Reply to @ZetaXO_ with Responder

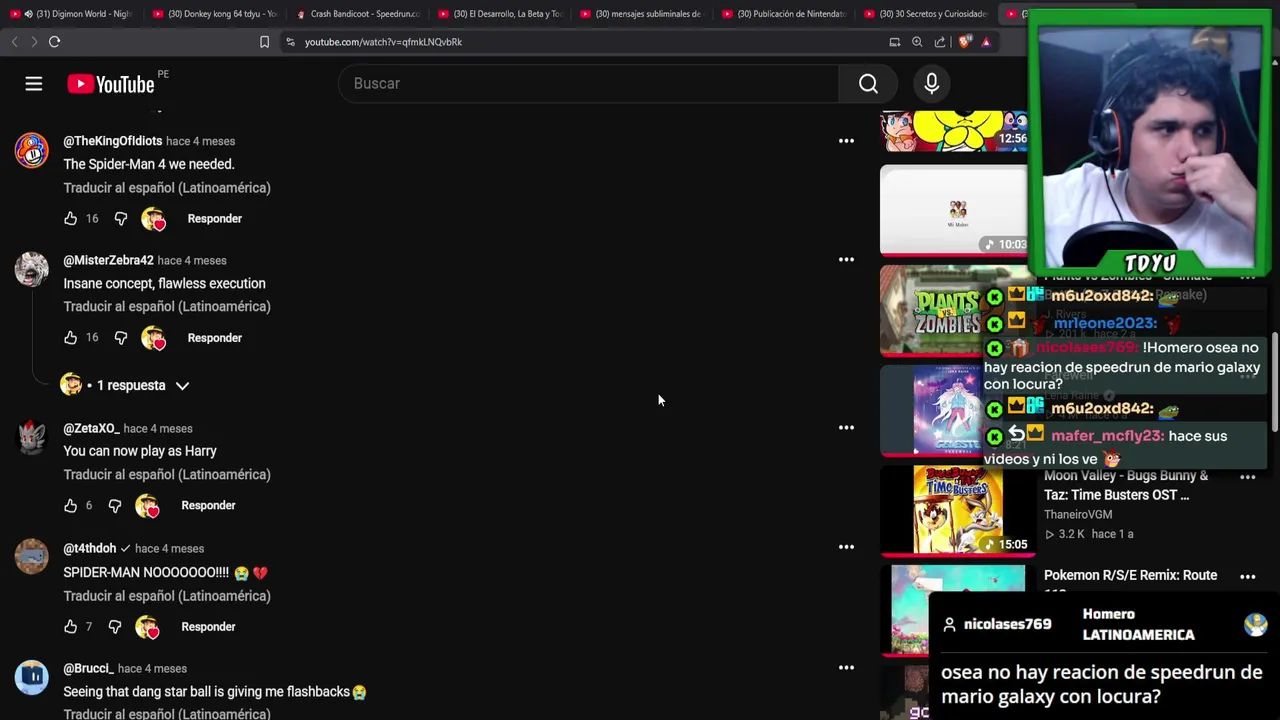(x=208, y=506)
